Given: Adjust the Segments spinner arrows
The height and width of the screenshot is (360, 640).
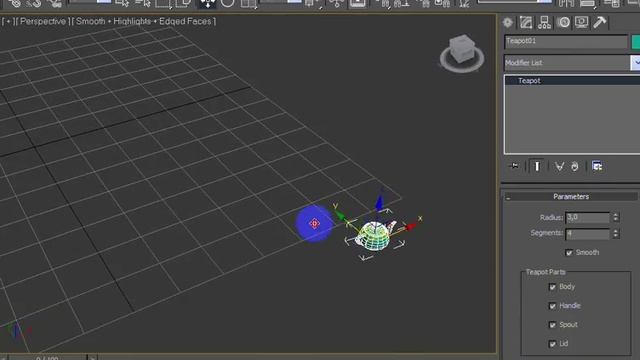Looking at the screenshot, I should (616, 233).
